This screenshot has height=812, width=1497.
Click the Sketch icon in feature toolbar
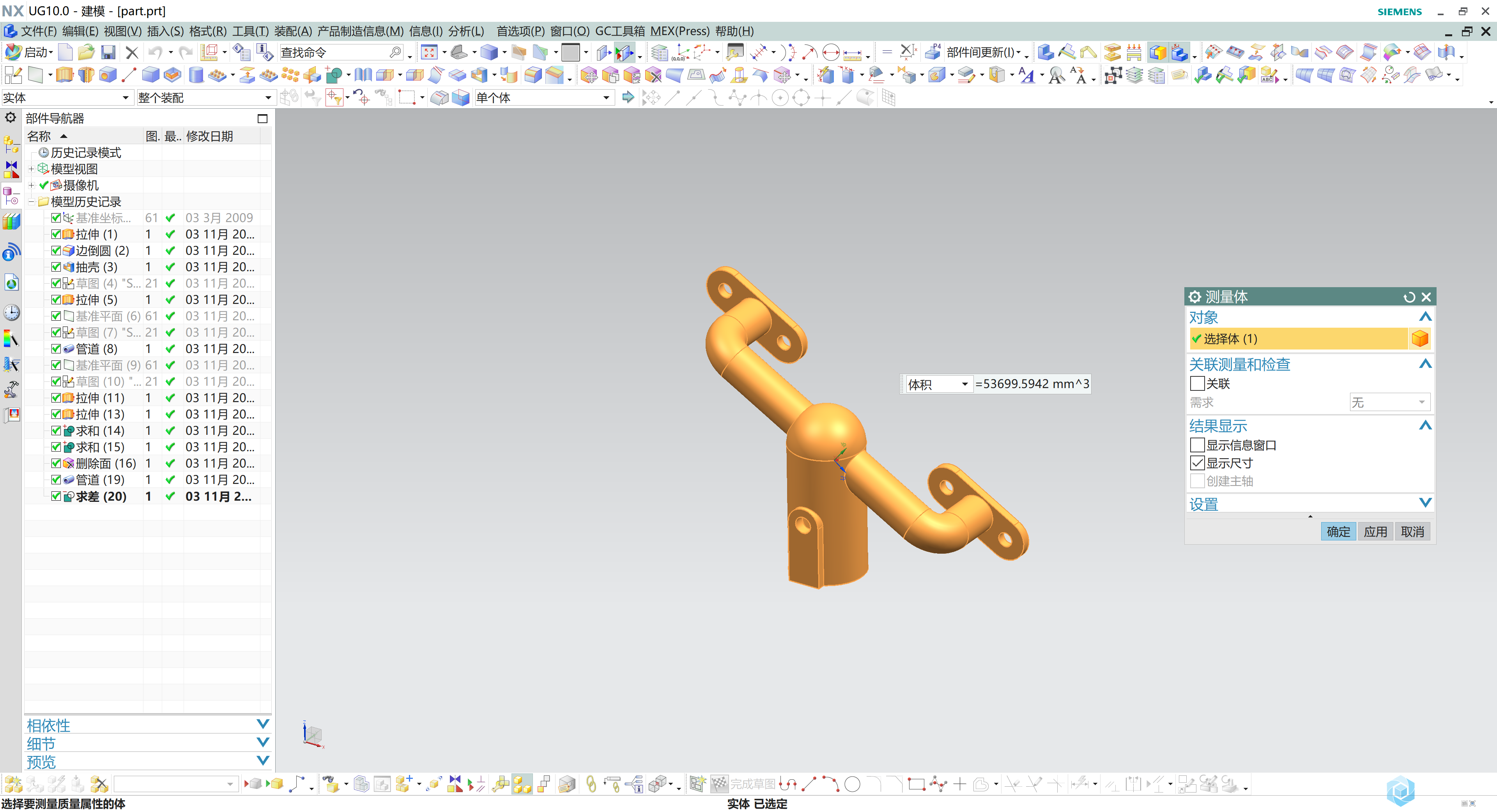[13, 75]
